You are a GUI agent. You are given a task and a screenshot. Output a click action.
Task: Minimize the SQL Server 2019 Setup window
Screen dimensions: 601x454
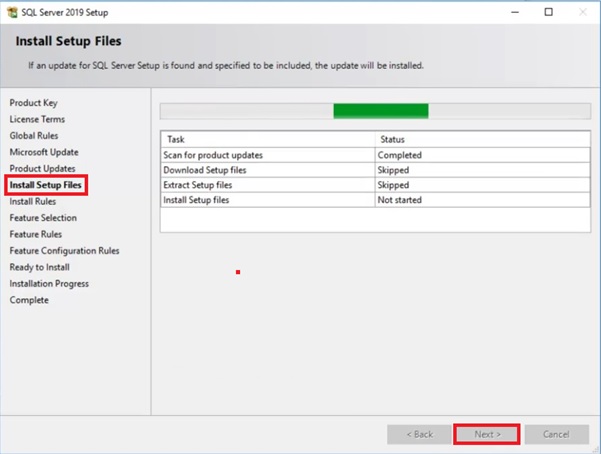tap(515, 12)
